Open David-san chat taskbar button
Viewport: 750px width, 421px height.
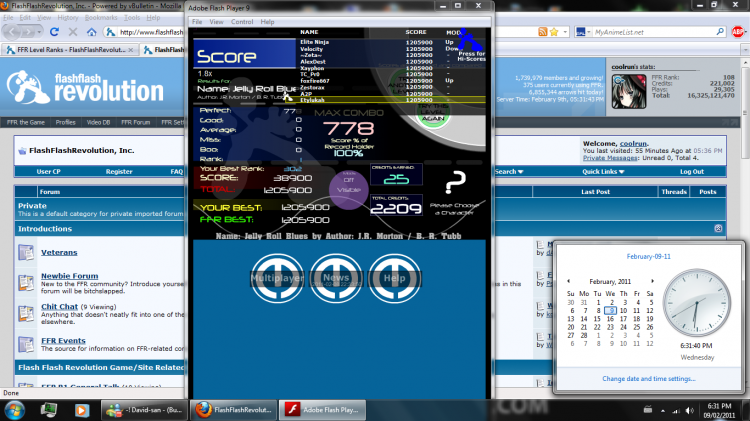[144, 410]
